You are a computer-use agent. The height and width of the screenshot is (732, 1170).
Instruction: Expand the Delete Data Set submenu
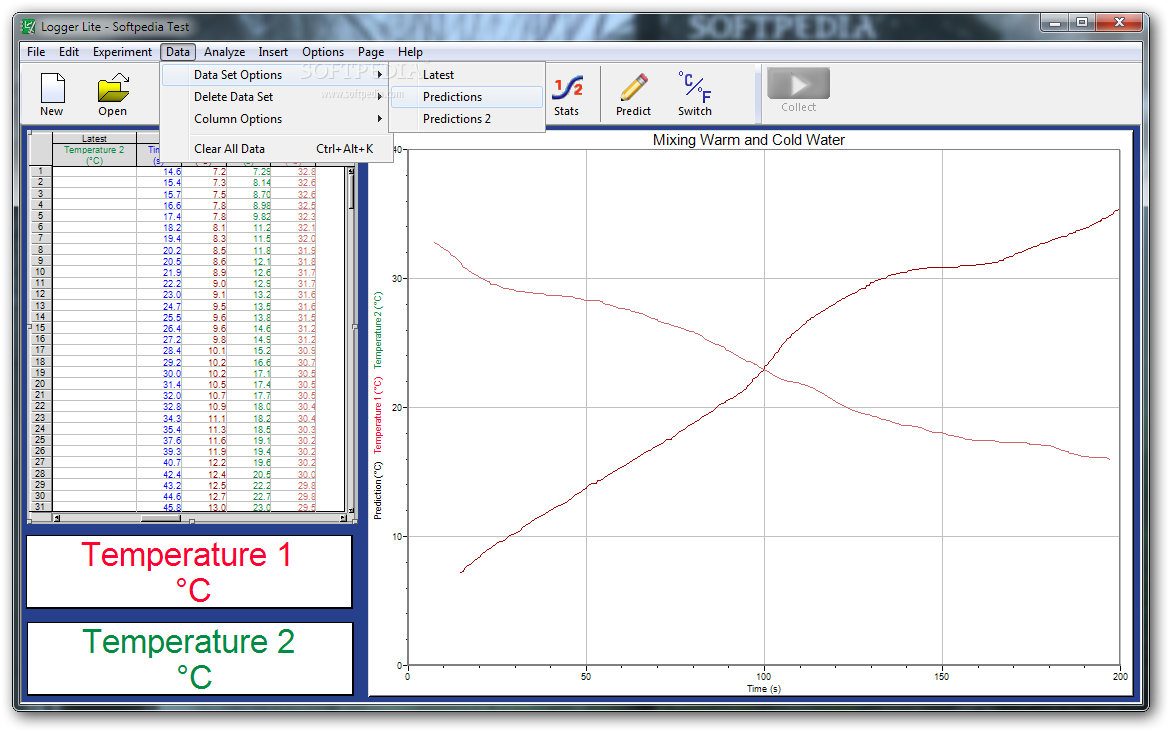coord(276,97)
